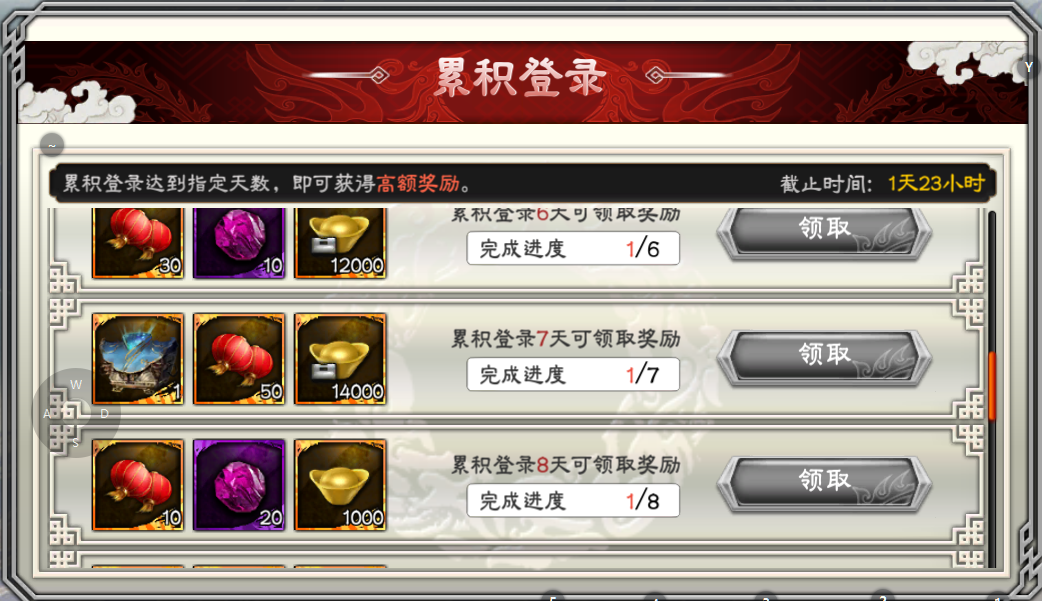This screenshot has height=601, width=1042.
Task: Click the 1/7 completion progress box
Action: point(573,374)
